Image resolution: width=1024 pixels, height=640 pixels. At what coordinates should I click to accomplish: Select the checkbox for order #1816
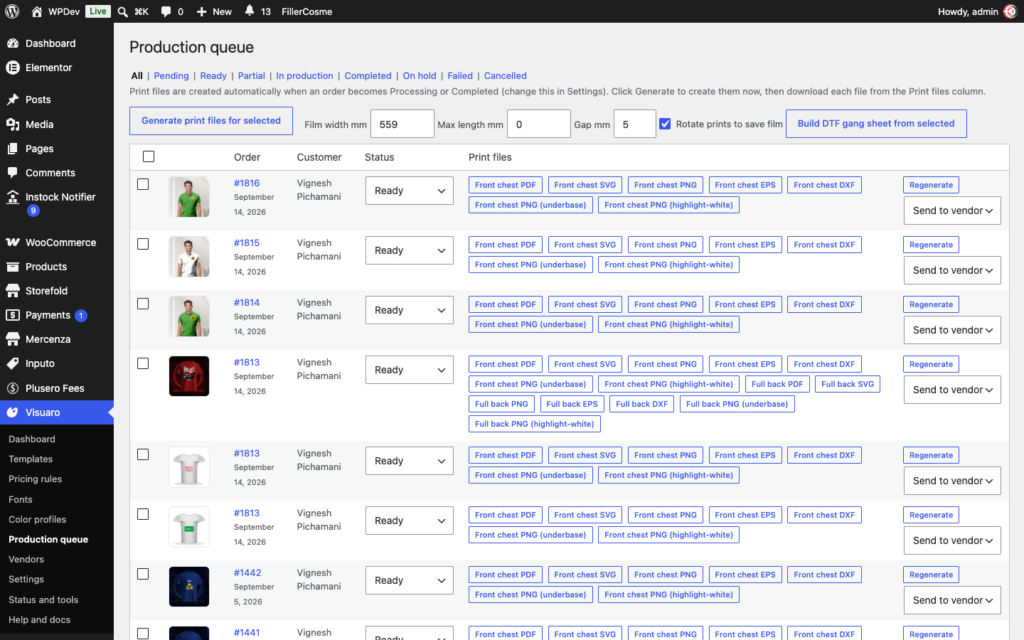pos(143,184)
